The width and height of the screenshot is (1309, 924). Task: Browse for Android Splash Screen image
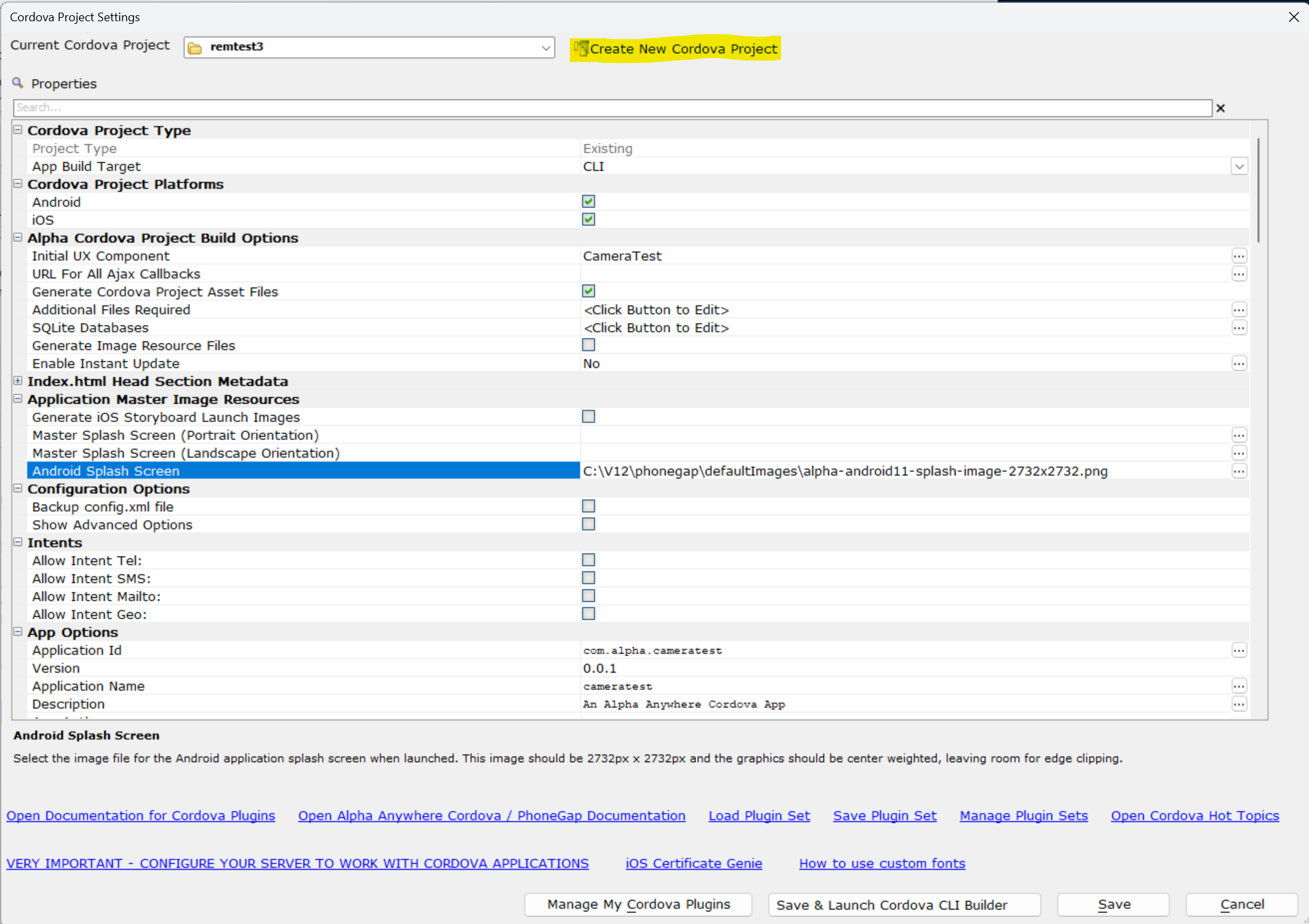tap(1239, 471)
